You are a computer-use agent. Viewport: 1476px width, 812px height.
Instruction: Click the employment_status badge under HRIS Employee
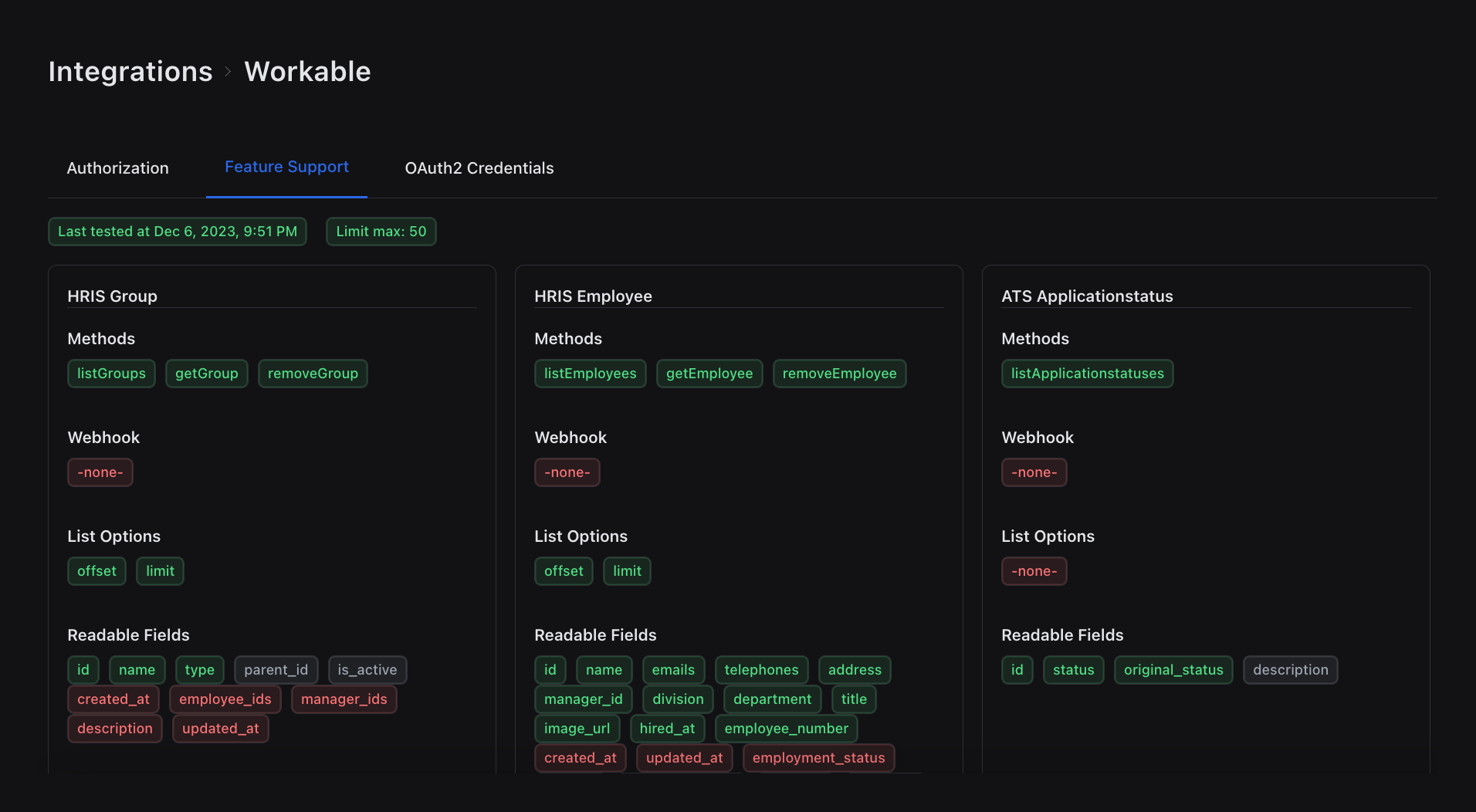818,757
